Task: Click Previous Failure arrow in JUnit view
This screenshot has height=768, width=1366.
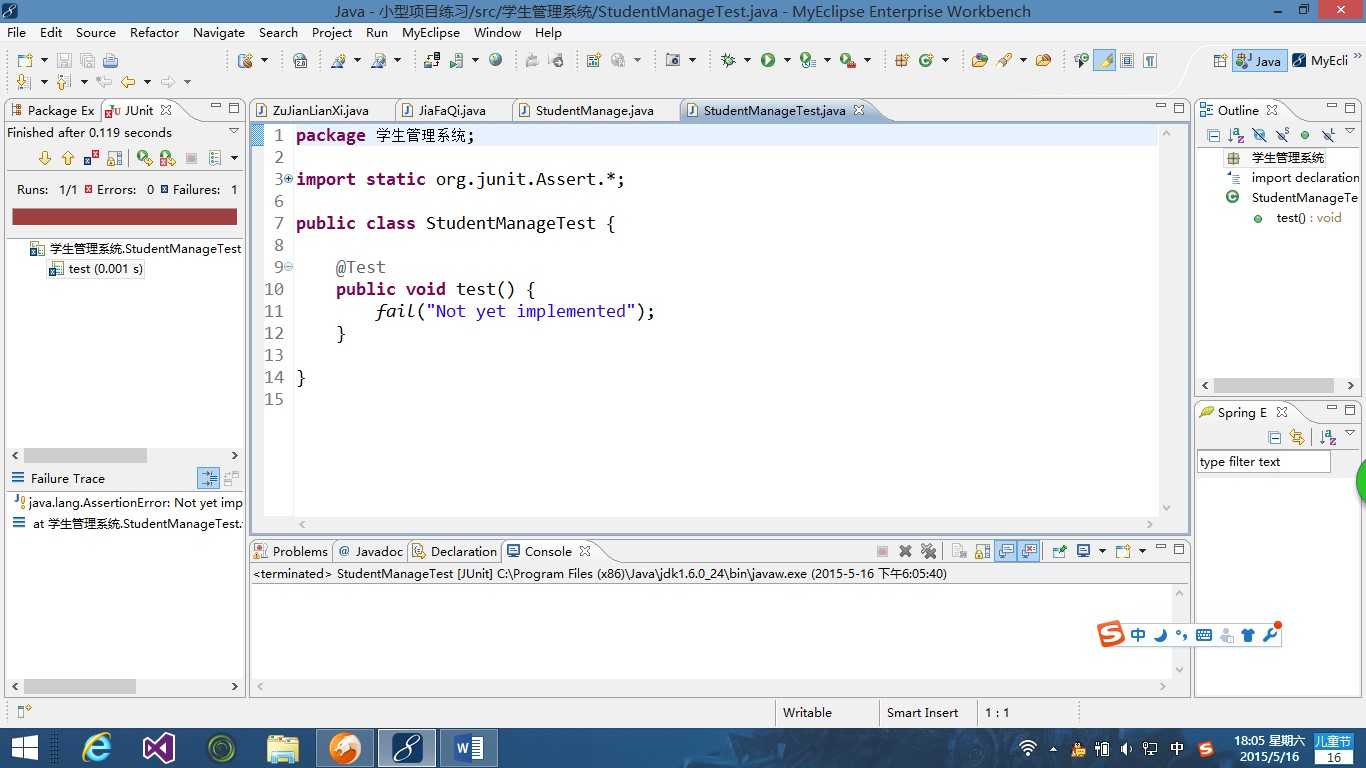Action: 68,158
